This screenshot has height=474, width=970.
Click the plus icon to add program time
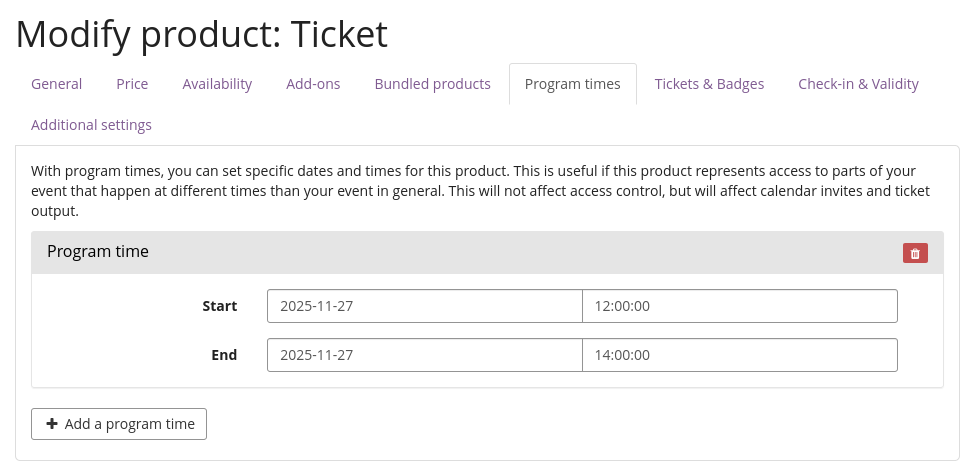52,424
